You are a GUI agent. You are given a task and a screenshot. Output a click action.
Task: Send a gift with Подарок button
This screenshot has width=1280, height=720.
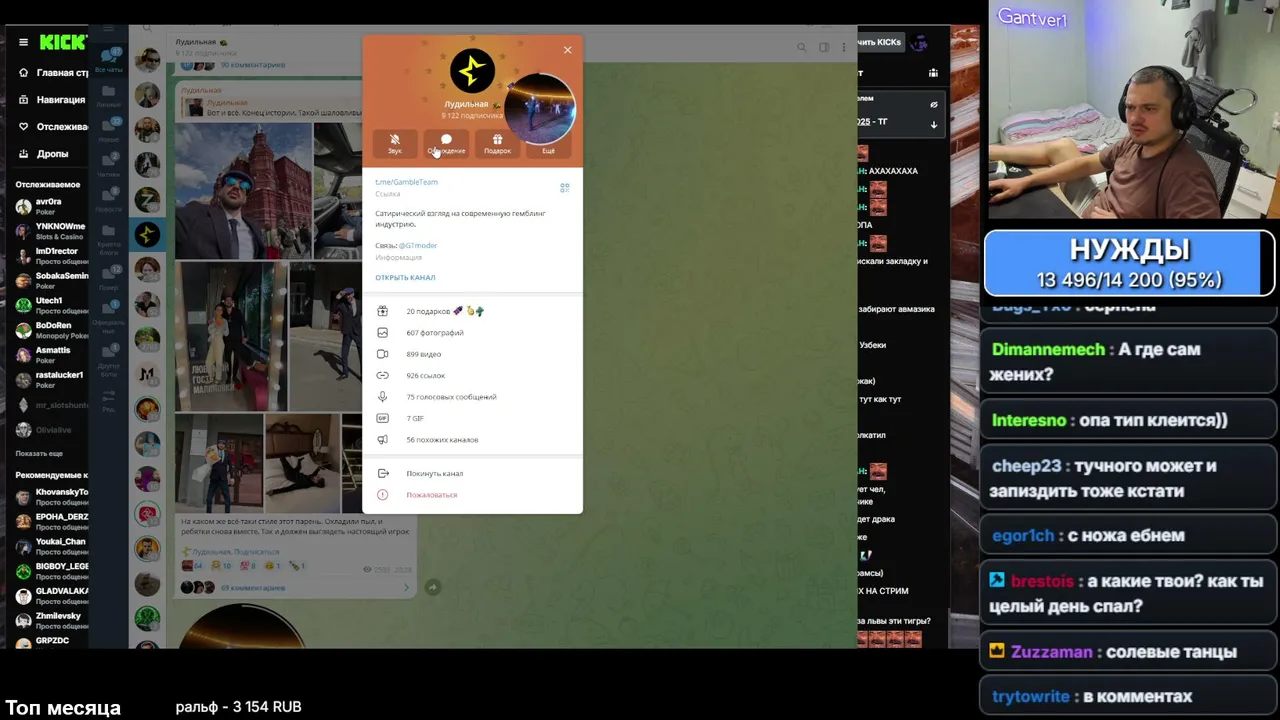[x=497, y=144]
